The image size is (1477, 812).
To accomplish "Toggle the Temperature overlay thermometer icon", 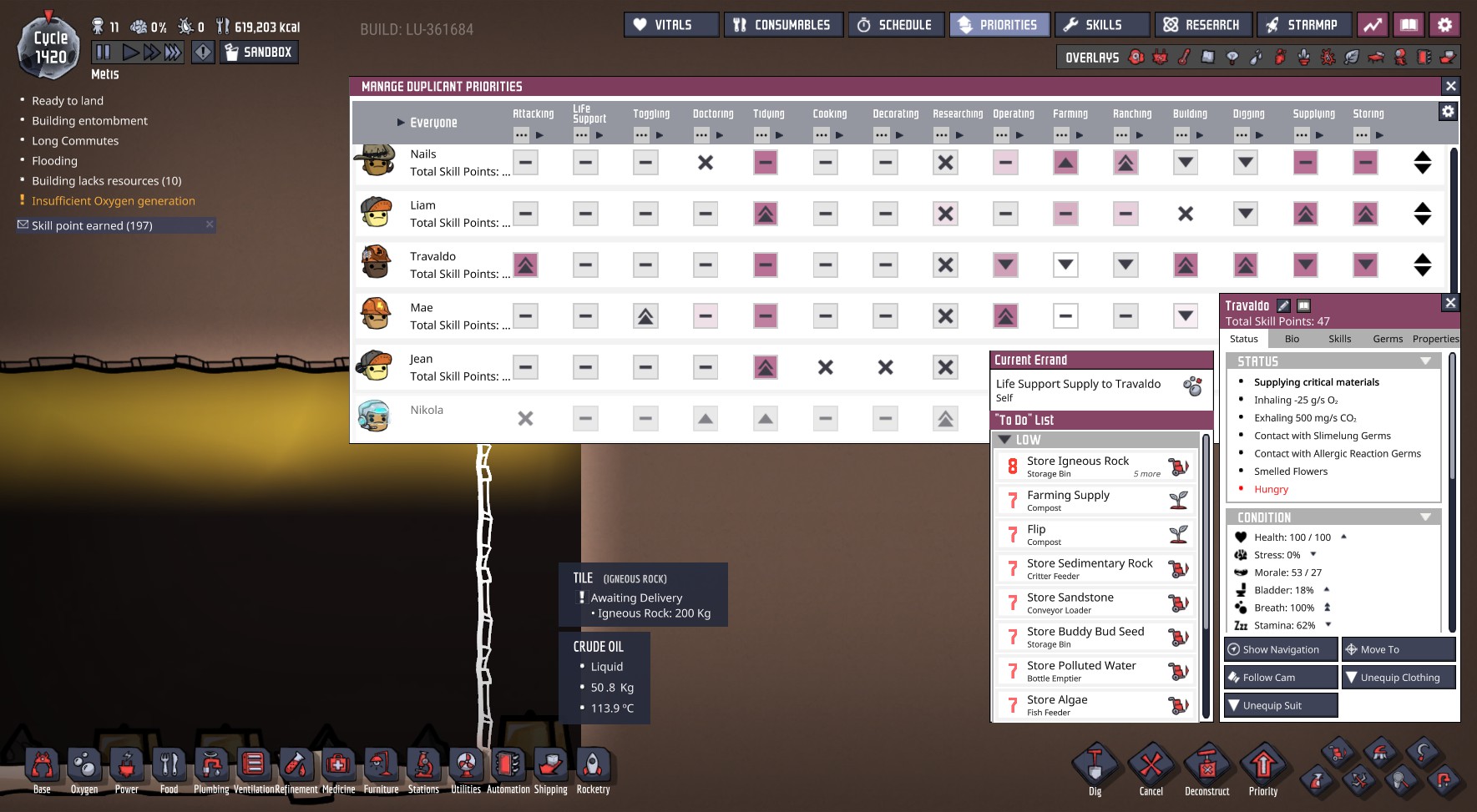I will pos(1184,57).
